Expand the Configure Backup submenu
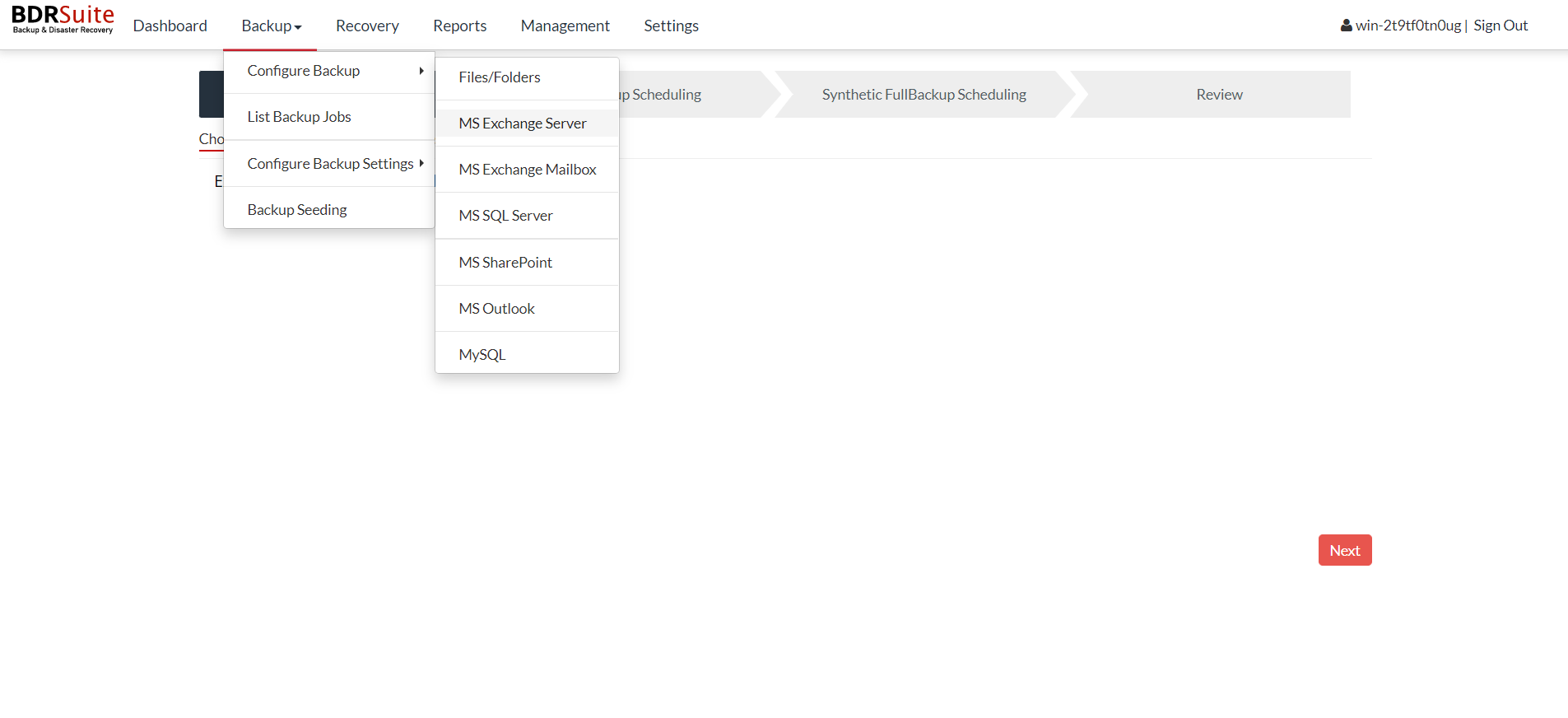1568x718 pixels. (x=329, y=71)
